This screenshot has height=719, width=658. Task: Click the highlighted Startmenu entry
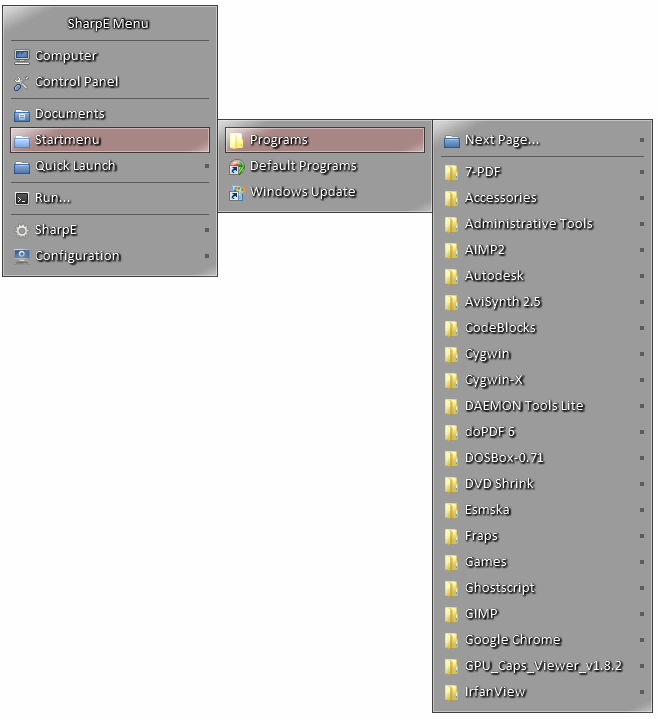pos(110,140)
